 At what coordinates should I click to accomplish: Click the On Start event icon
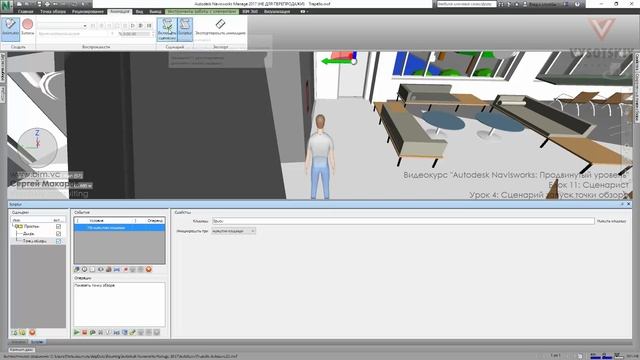point(77,269)
